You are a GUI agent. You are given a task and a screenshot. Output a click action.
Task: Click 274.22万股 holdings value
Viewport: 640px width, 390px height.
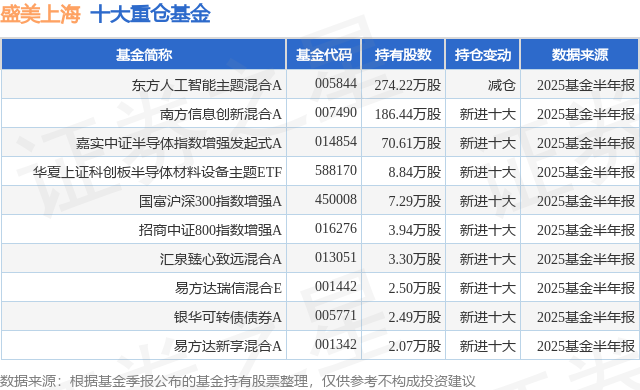(408, 85)
